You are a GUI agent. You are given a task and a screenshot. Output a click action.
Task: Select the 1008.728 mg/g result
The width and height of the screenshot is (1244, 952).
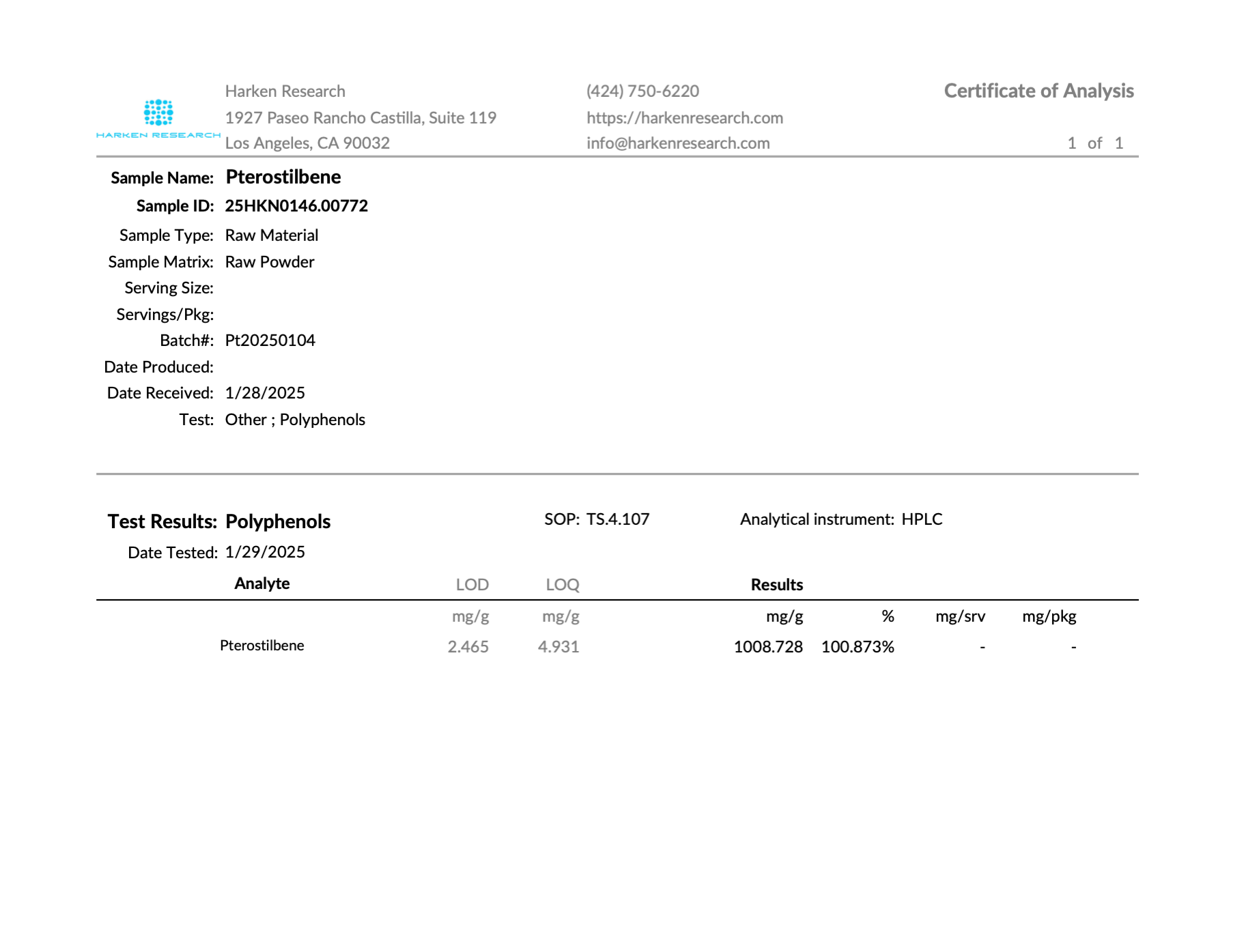(768, 647)
